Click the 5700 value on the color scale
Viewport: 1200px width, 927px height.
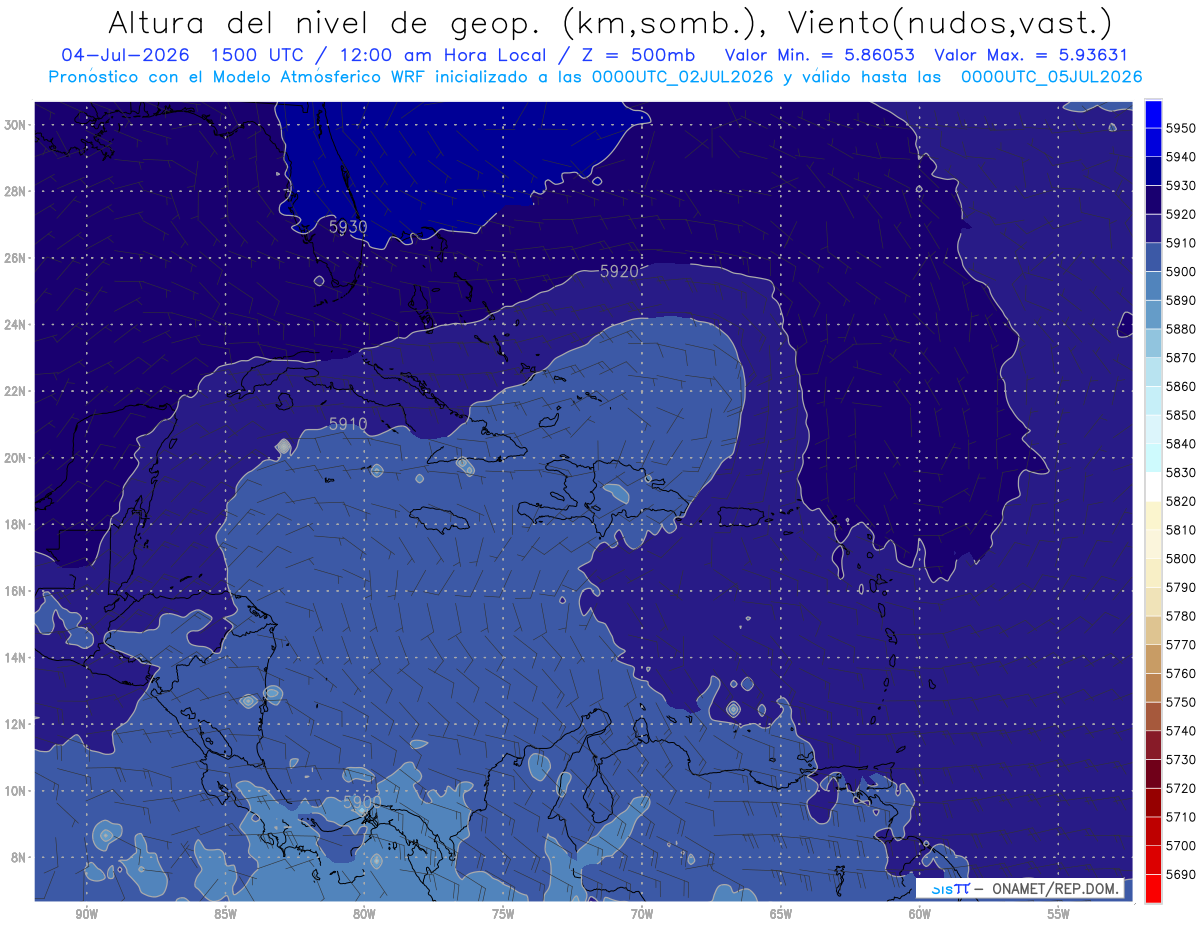(1181, 846)
